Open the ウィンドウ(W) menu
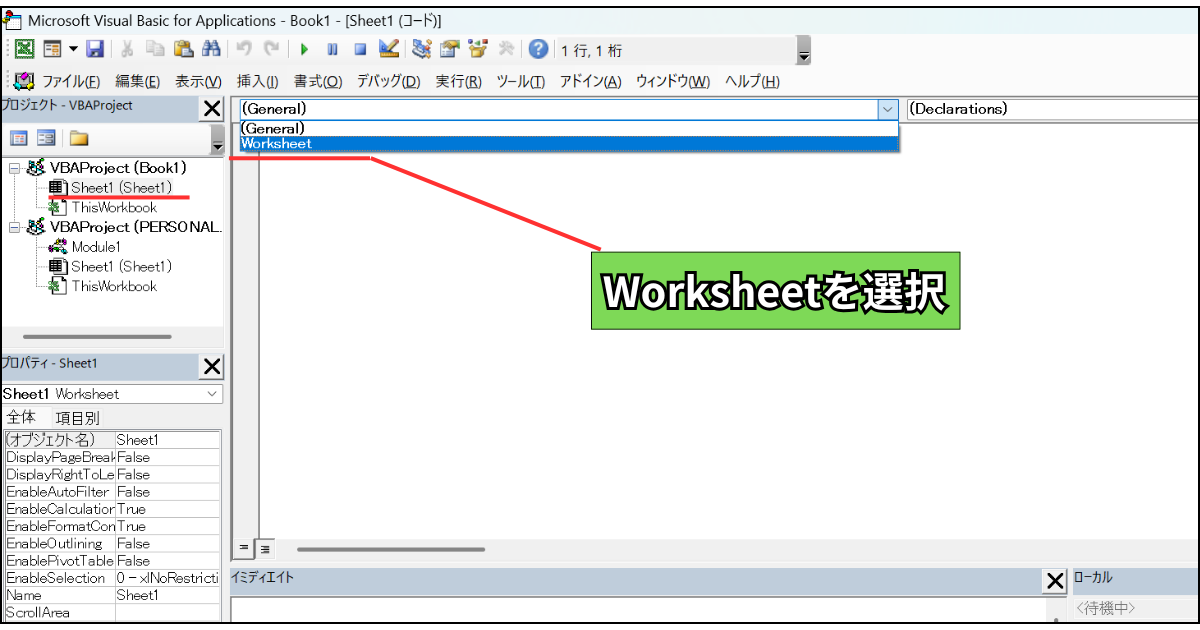 (x=673, y=82)
